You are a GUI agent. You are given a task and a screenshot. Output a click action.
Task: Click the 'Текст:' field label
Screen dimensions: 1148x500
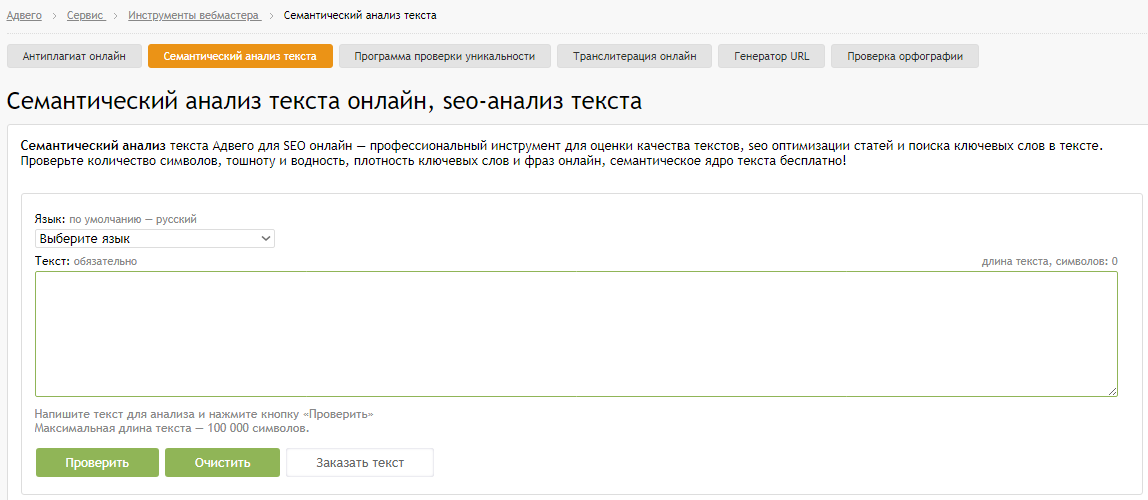tap(52, 261)
